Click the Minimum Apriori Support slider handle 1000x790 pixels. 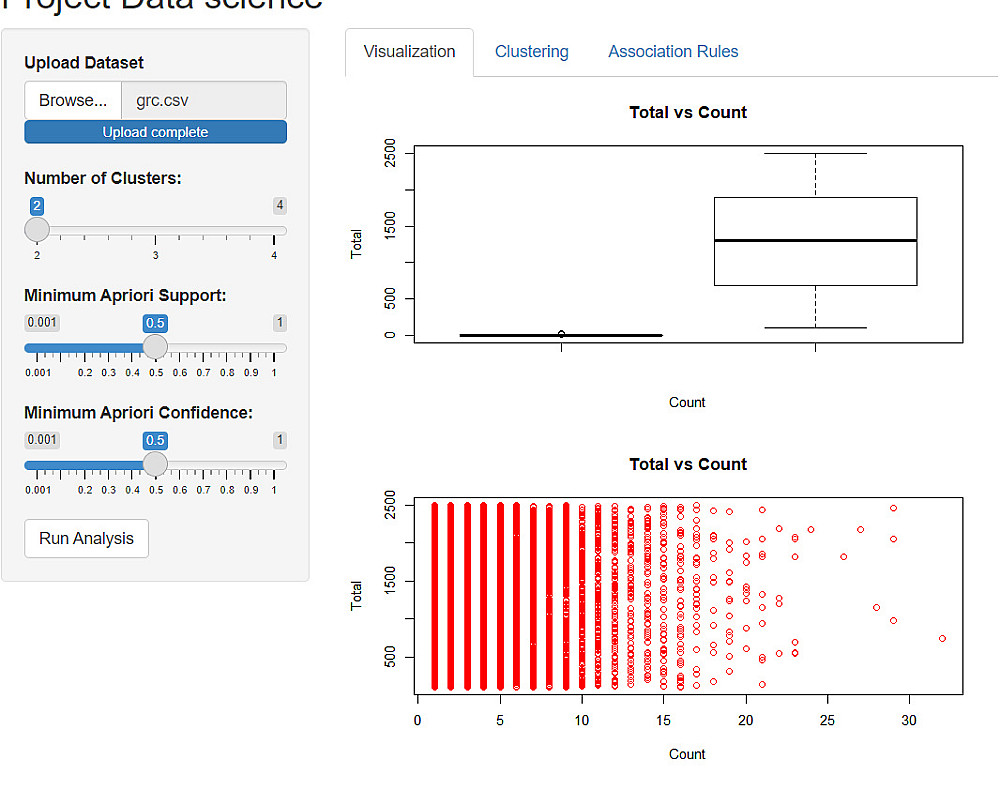point(155,348)
